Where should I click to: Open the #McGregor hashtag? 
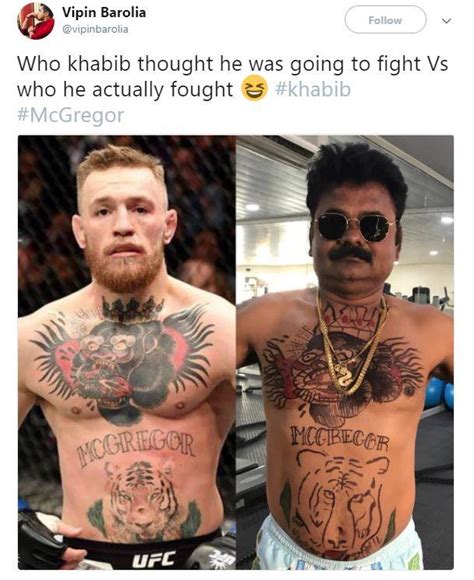[x=70, y=115]
